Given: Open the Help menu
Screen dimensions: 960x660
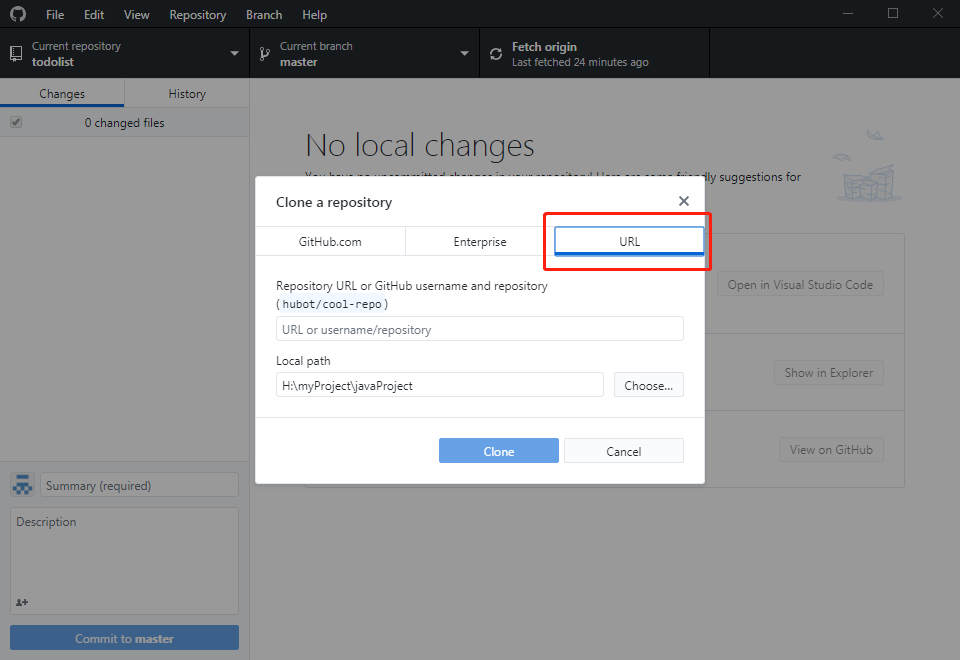Looking at the screenshot, I should (x=315, y=15).
